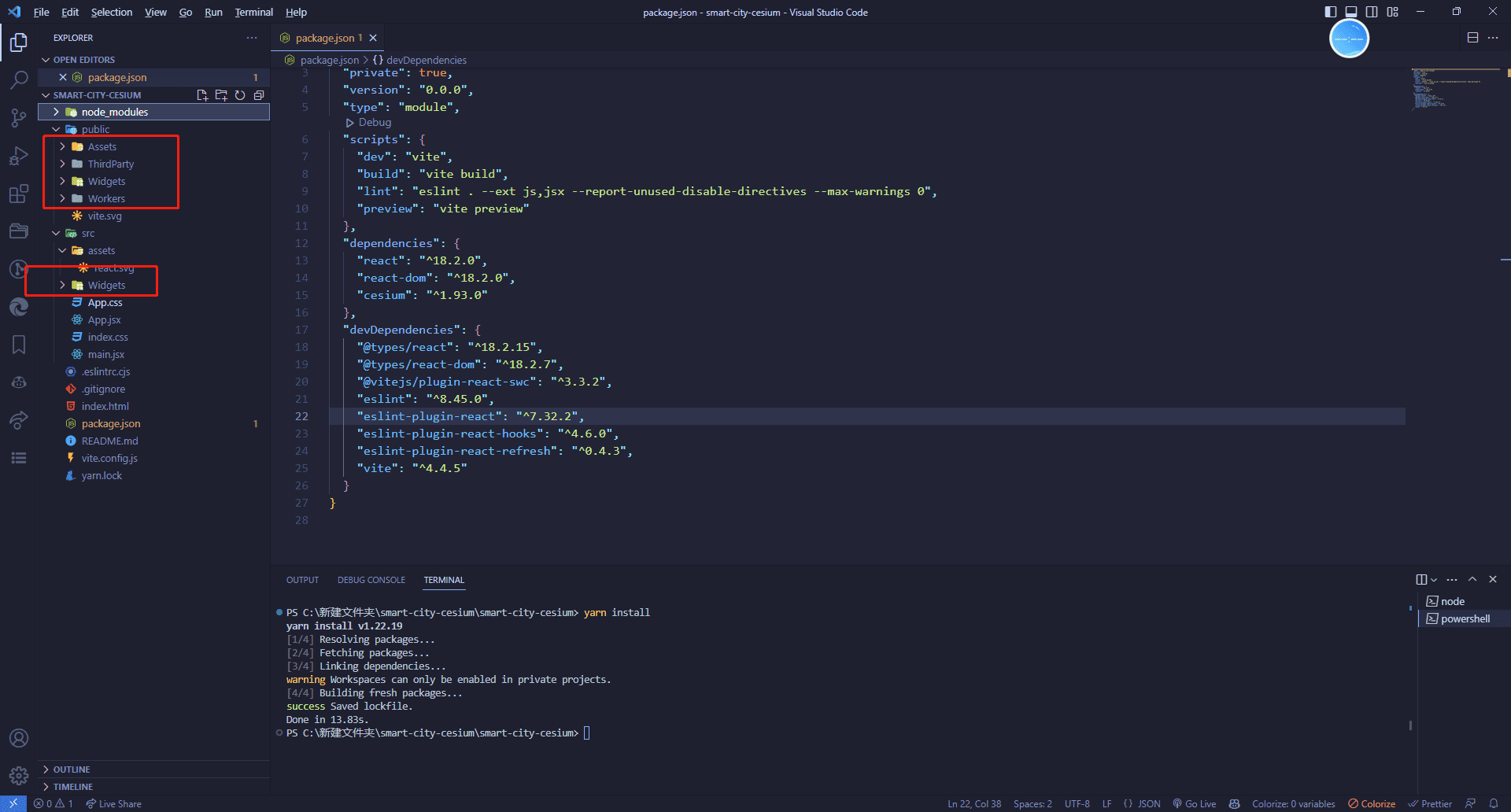
Task: Toggle primary side bar visibility
Action: tap(1331, 12)
